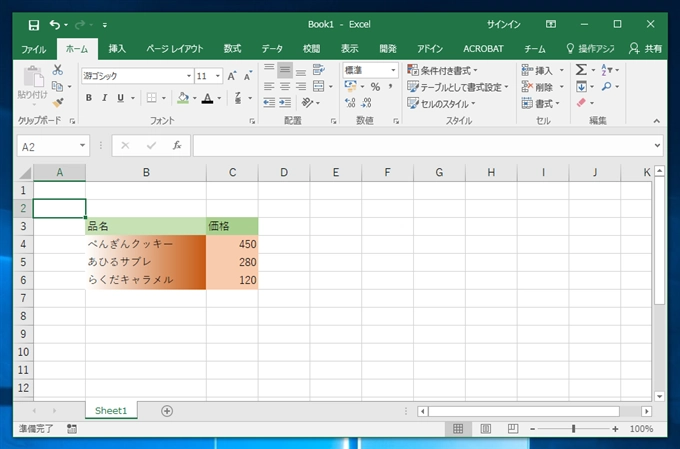The height and width of the screenshot is (449, 680).
Task: Decrease font size with small A
Action: [x=247, y=76]
